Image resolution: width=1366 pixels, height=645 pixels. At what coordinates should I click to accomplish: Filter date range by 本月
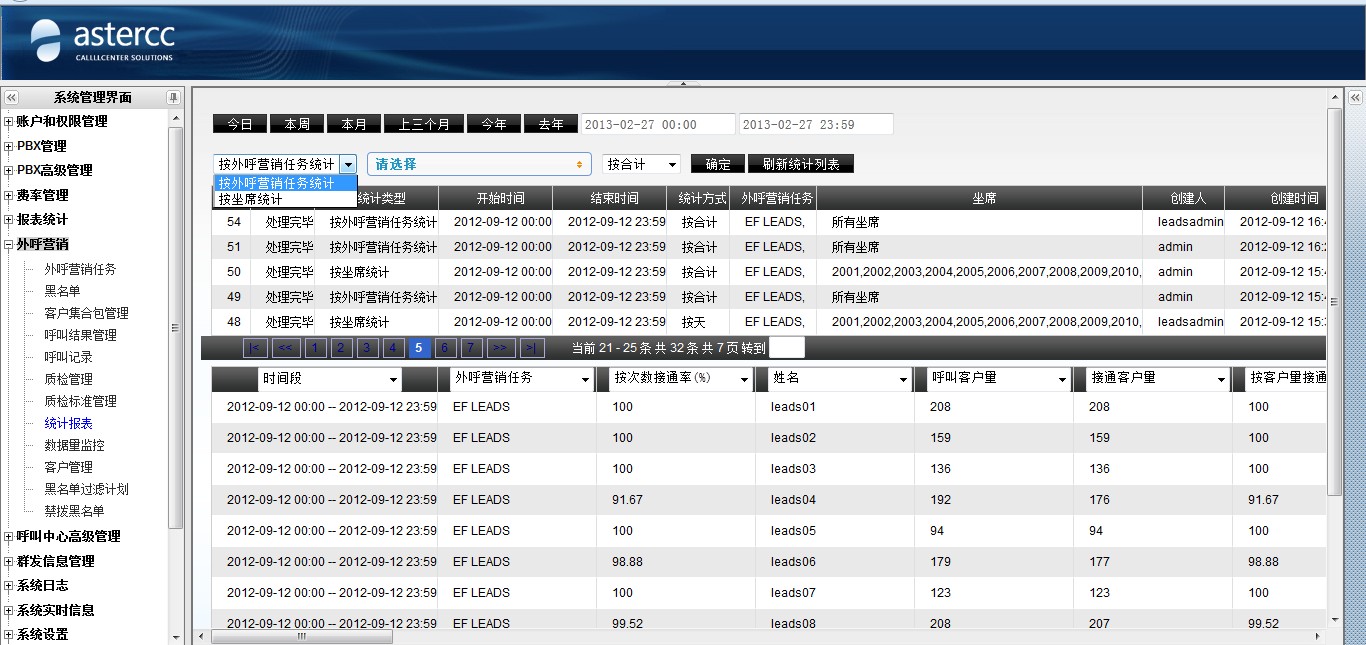tap(354, 124)
